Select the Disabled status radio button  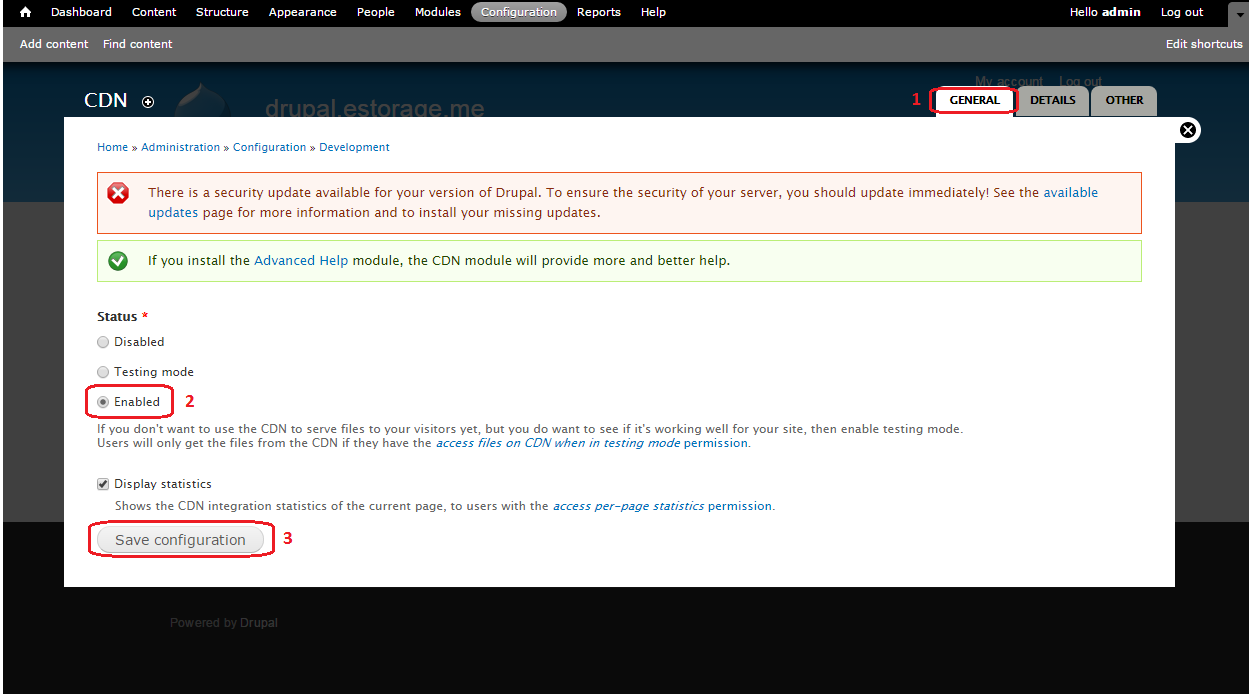103,342
